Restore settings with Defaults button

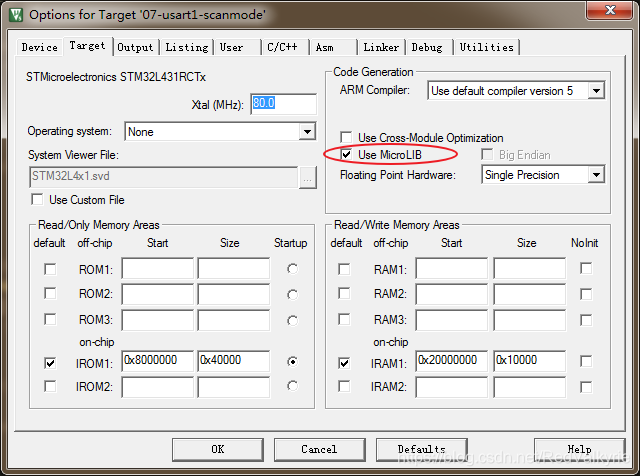(422, 449)
